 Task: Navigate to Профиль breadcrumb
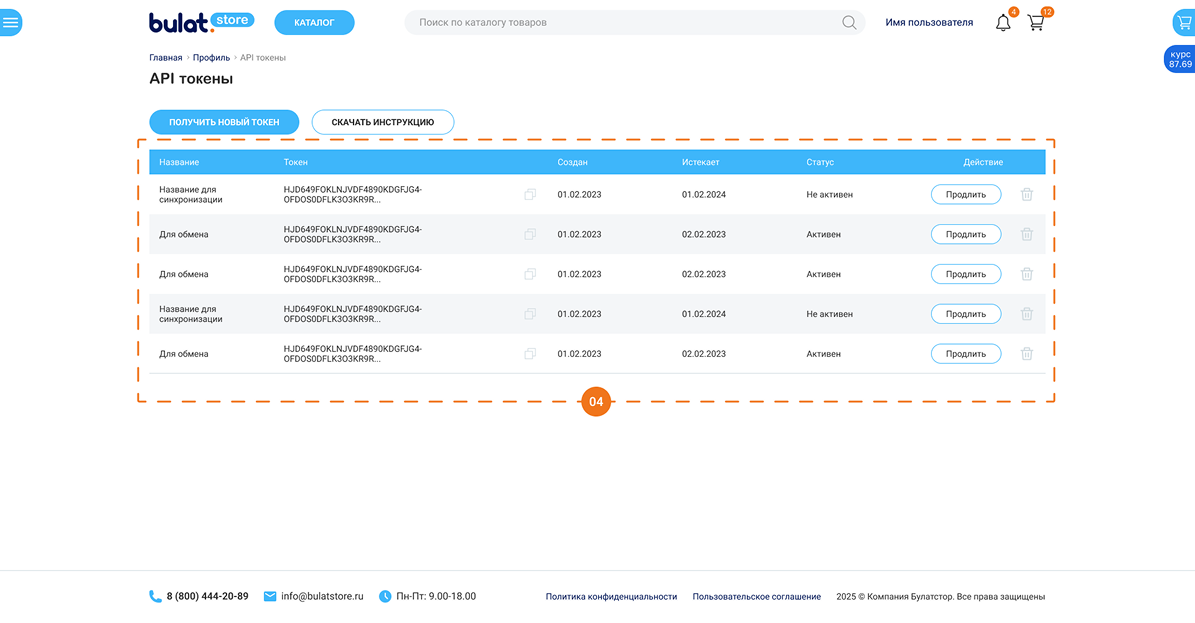point(211,58)
